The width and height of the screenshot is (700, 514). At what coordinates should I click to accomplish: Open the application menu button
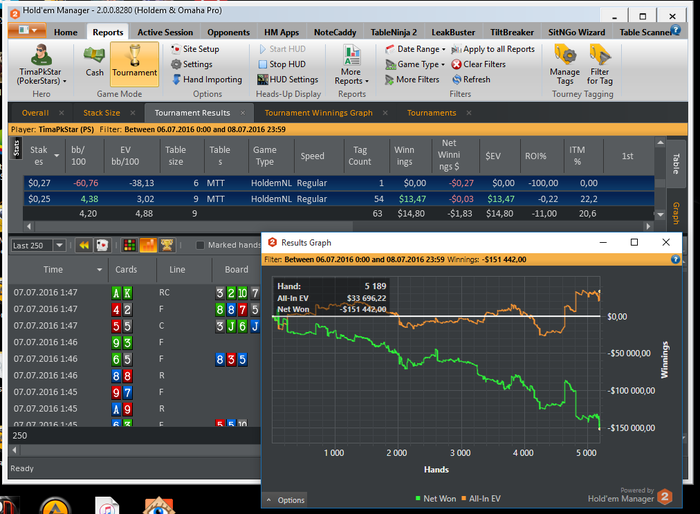(27, 30)
